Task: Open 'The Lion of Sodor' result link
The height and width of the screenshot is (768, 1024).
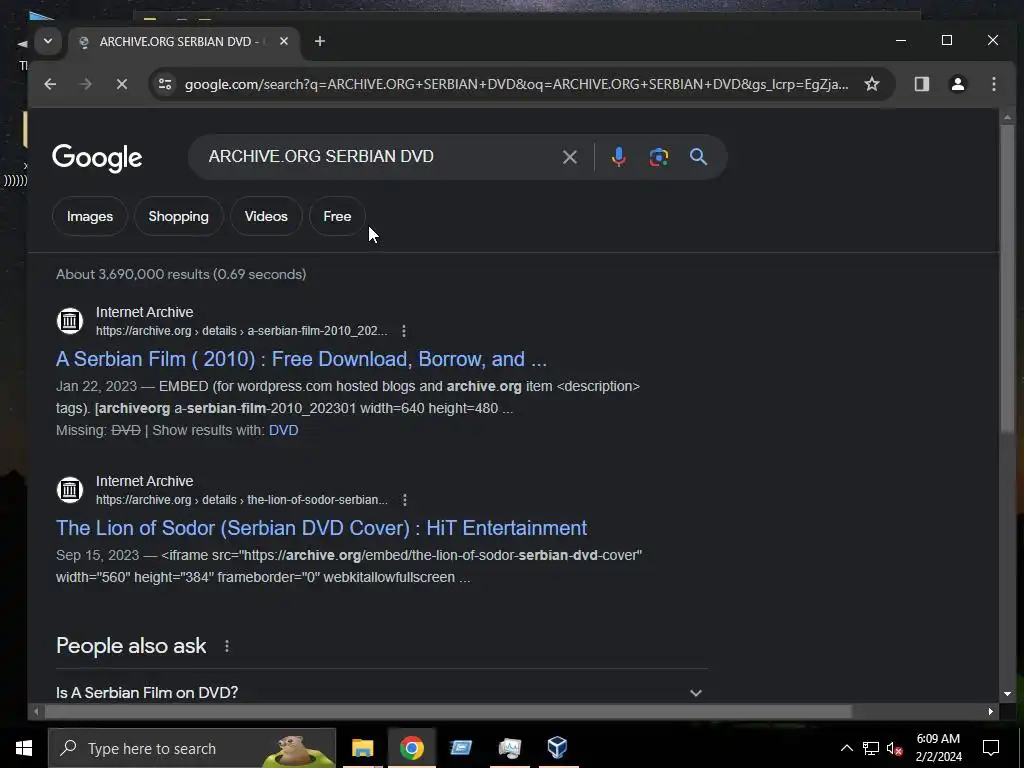Action: (x=321, y=528)
